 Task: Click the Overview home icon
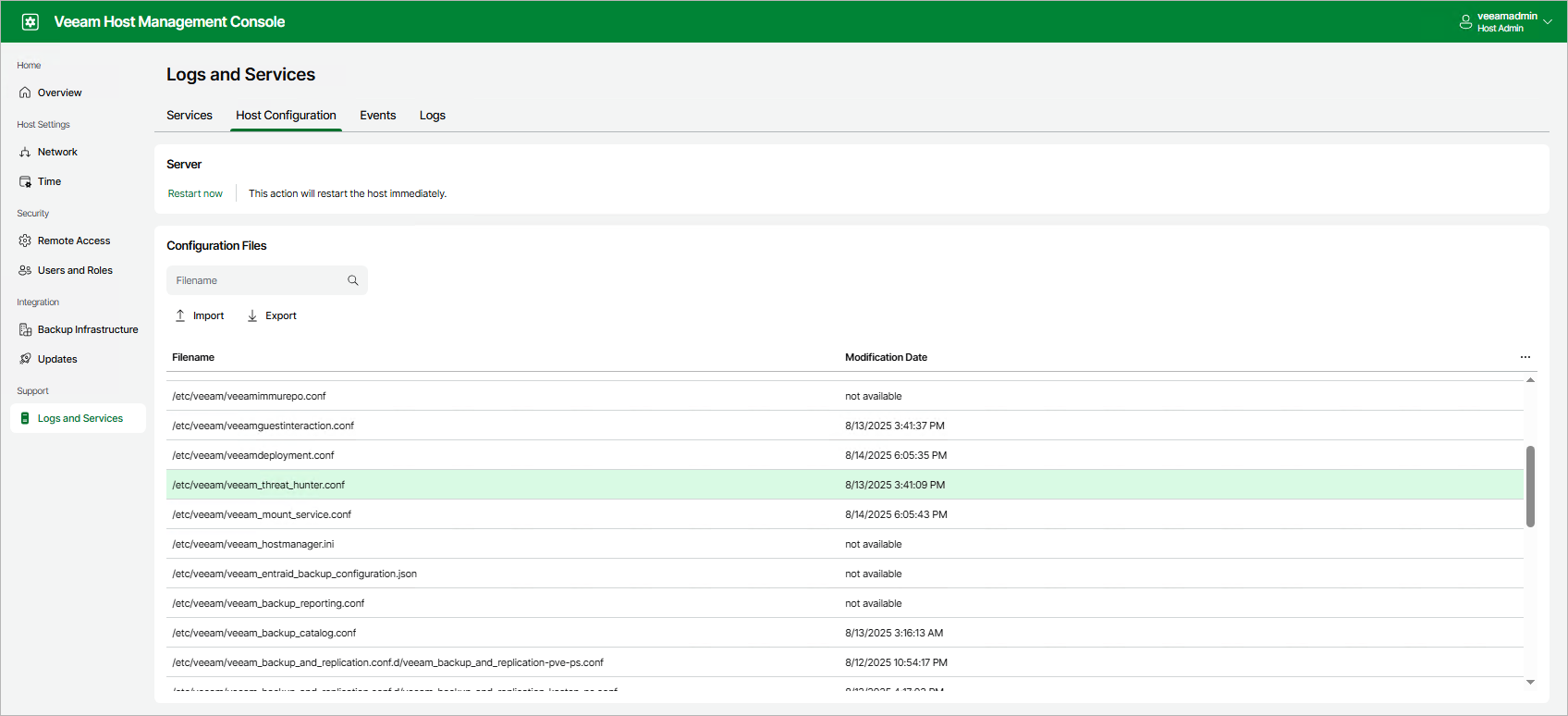click(25, 93)
